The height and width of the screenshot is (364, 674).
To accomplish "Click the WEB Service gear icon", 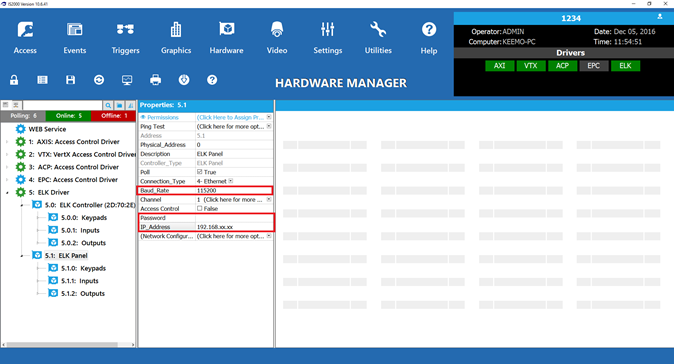I will coord(20,129).
